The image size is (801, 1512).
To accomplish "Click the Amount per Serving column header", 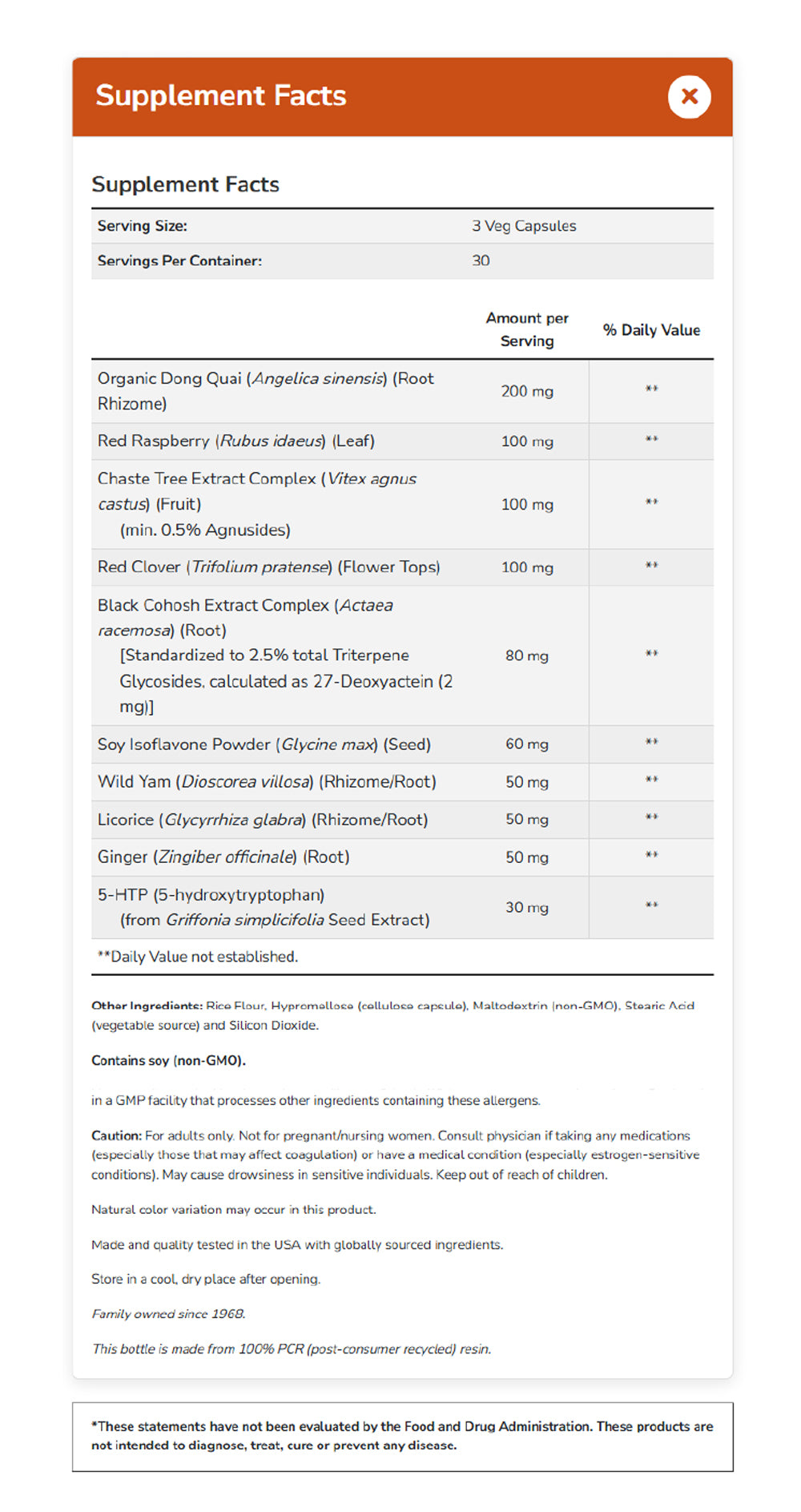I will (528, 329).
